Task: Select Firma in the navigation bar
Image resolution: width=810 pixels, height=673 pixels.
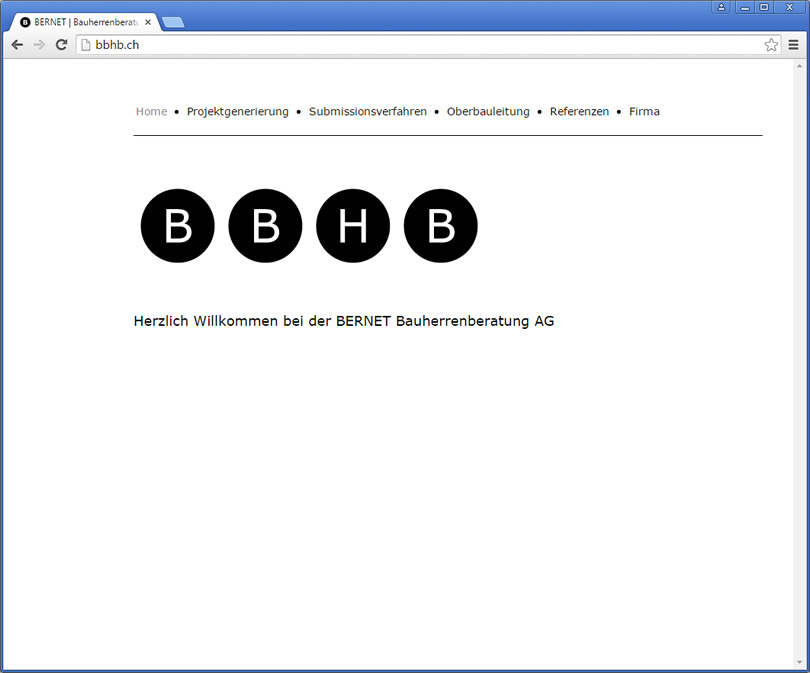Action: (x=644, y=112)
